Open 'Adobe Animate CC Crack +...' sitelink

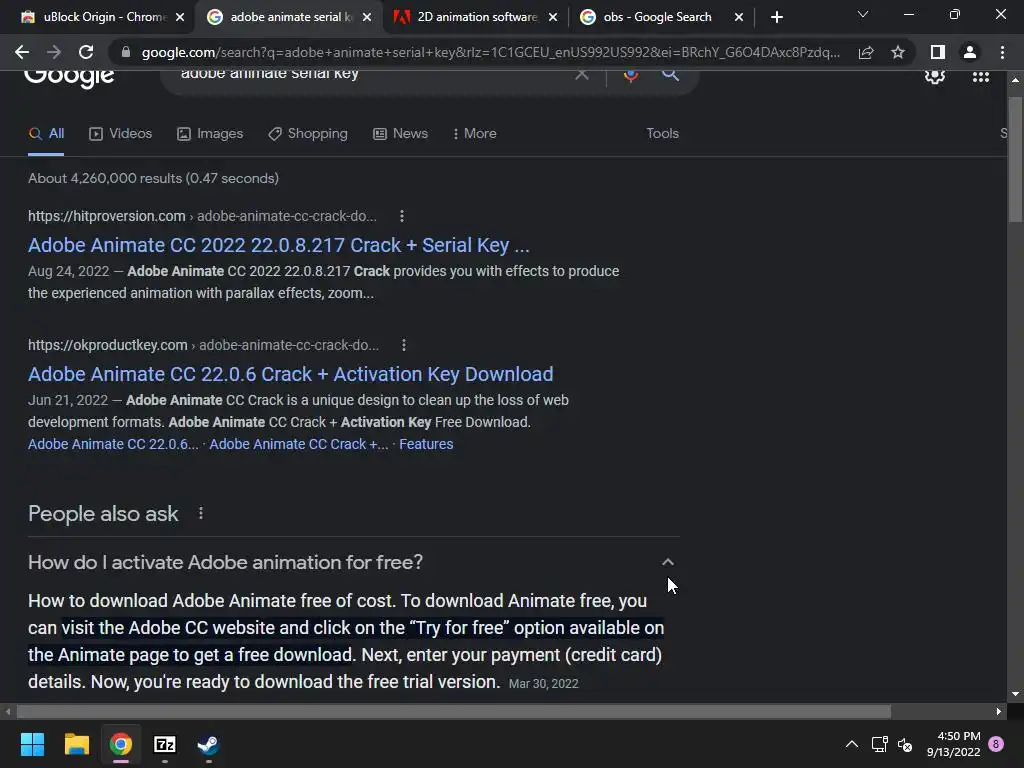[x=298, y=444]
